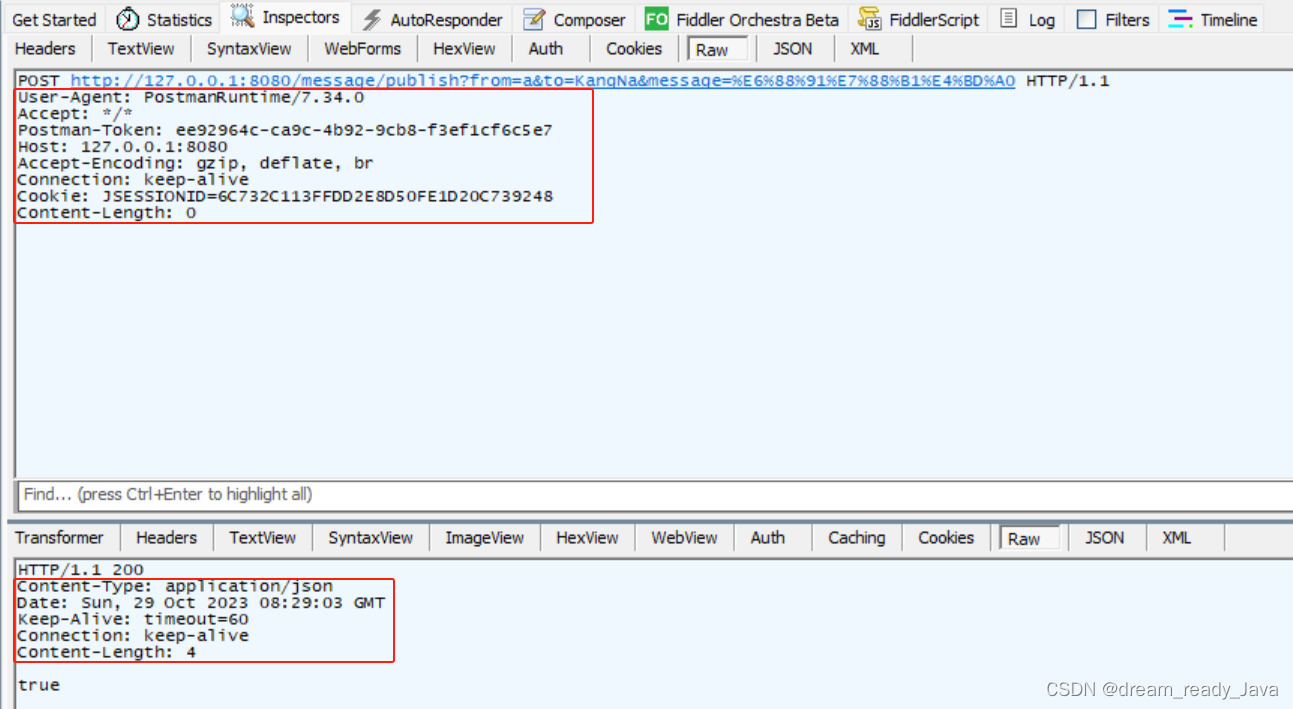Select request TextView inspector tab
This screenshot has height=709, width=1293.
(x=141, y=48)
